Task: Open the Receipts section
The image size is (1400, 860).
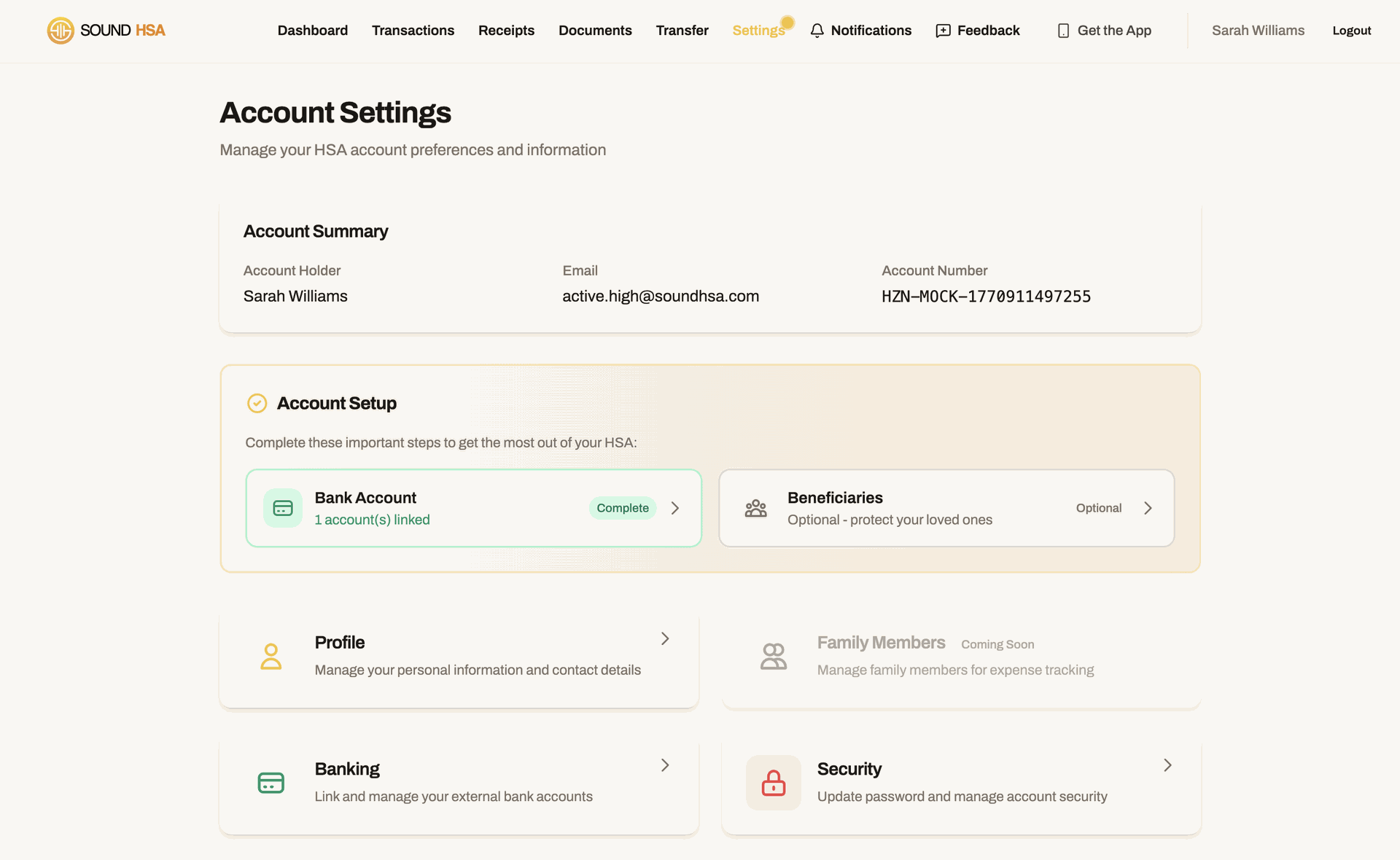Action: [506, 31]
